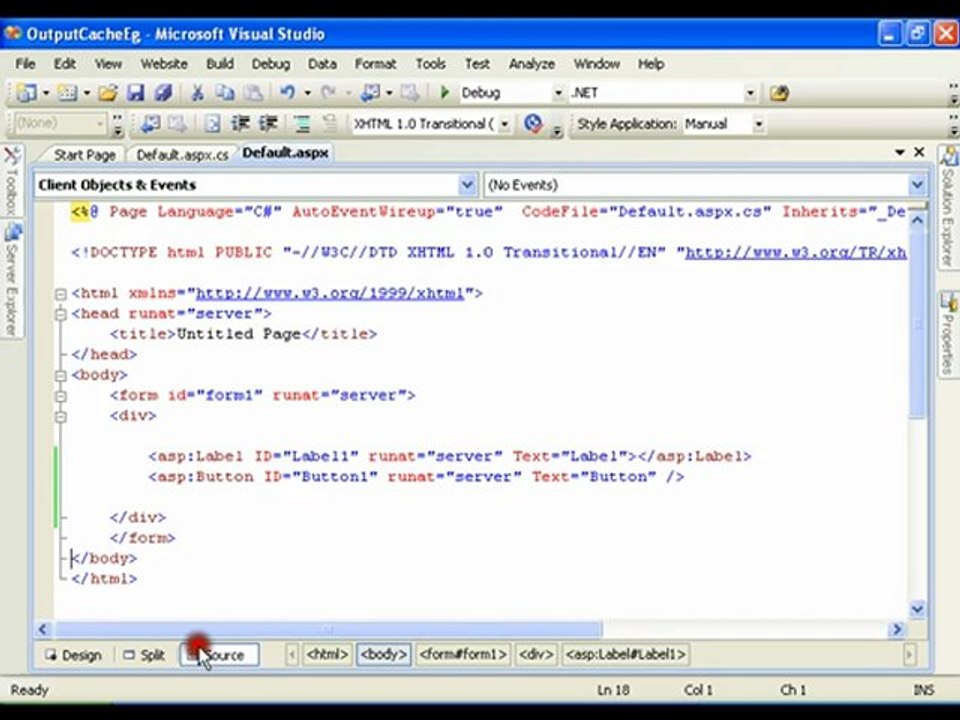Screen dimensions: 960x720
Task: Click the Open File folder icon
Action: point(108,93)
